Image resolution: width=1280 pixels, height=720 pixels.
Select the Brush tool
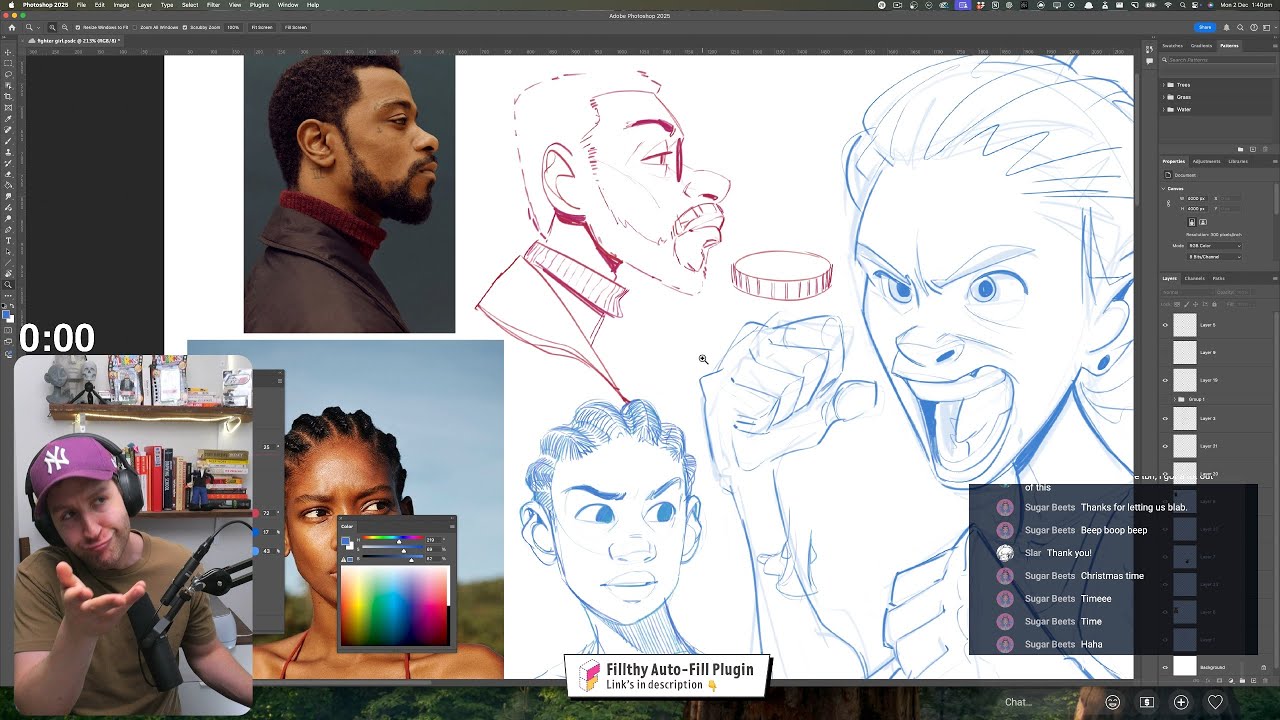click(8, 141)
